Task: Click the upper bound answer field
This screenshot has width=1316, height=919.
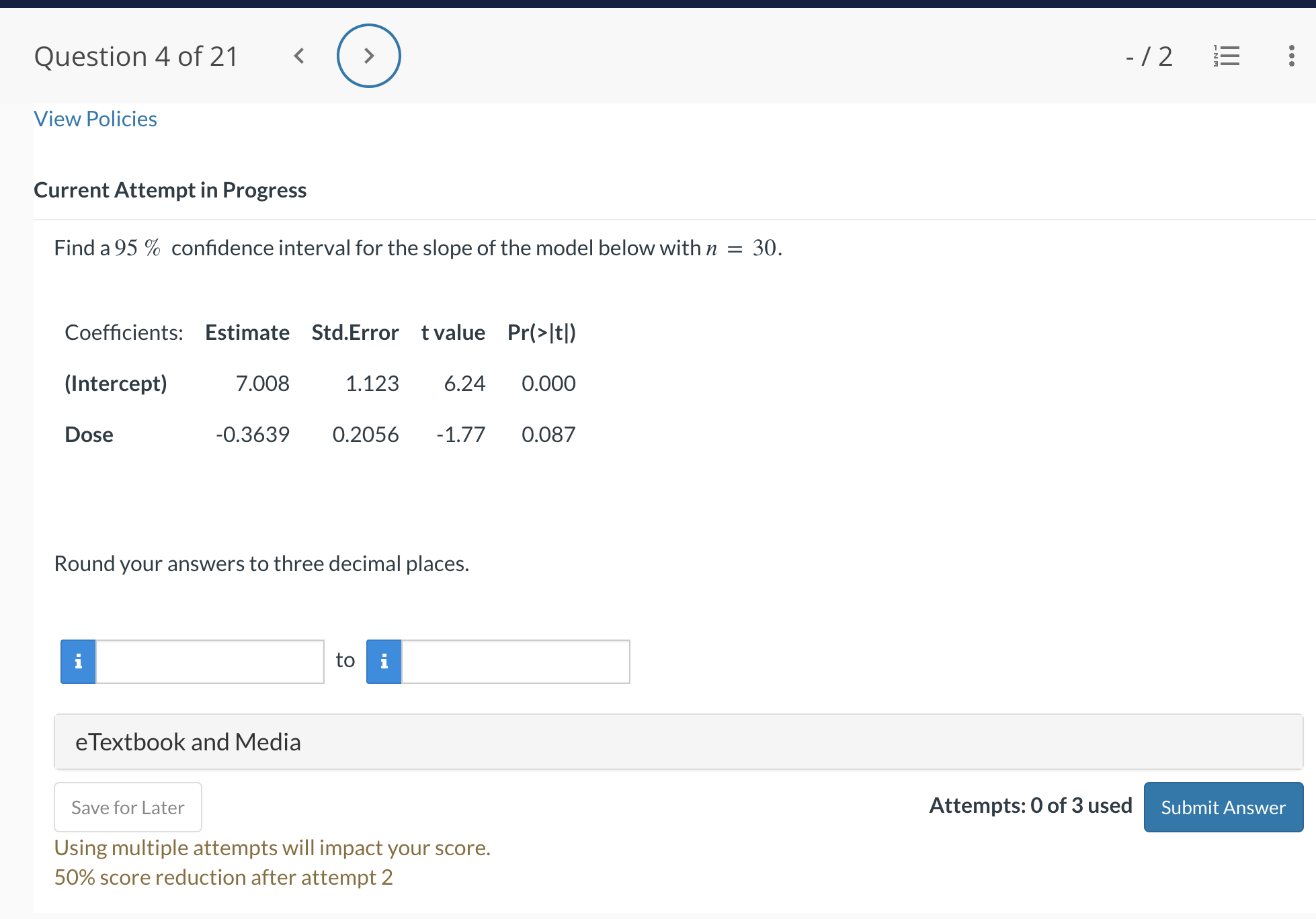Action: tap(516, 662)
